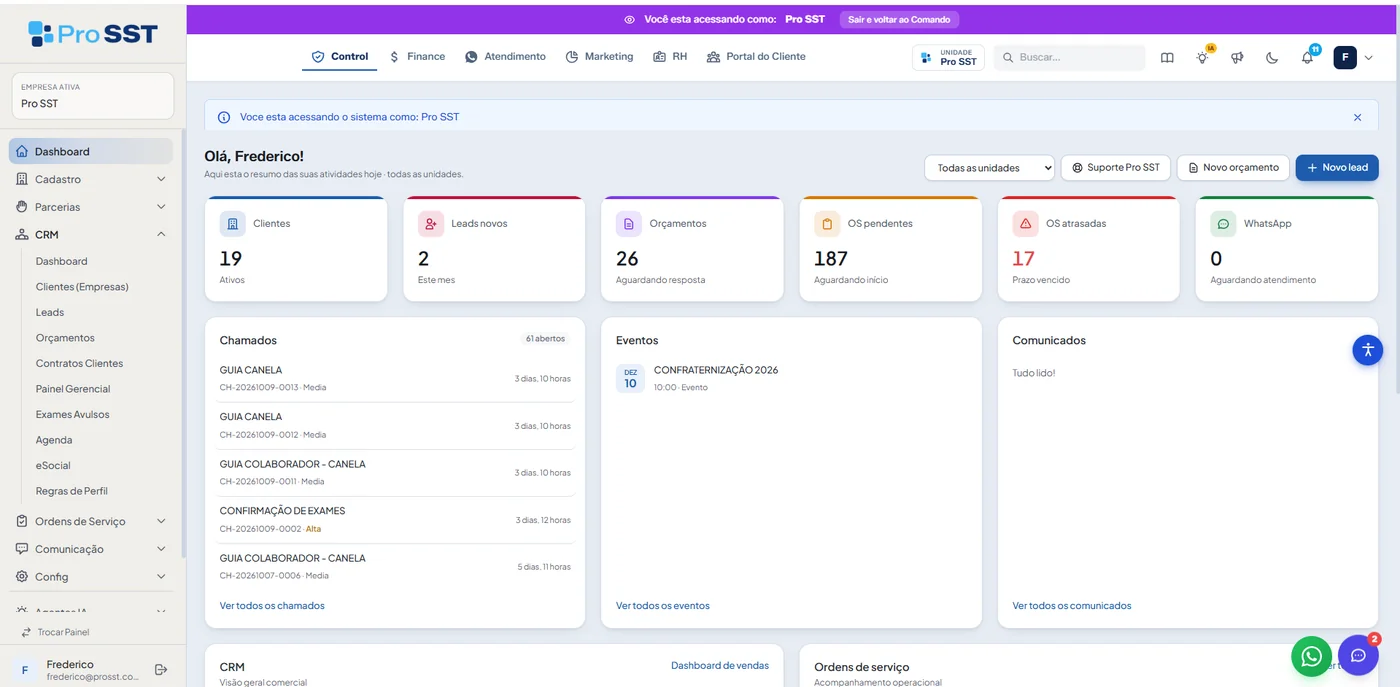
Task: Click the logout icon beside Frederico
Action: pyautogui.click(x=161, y=669)
